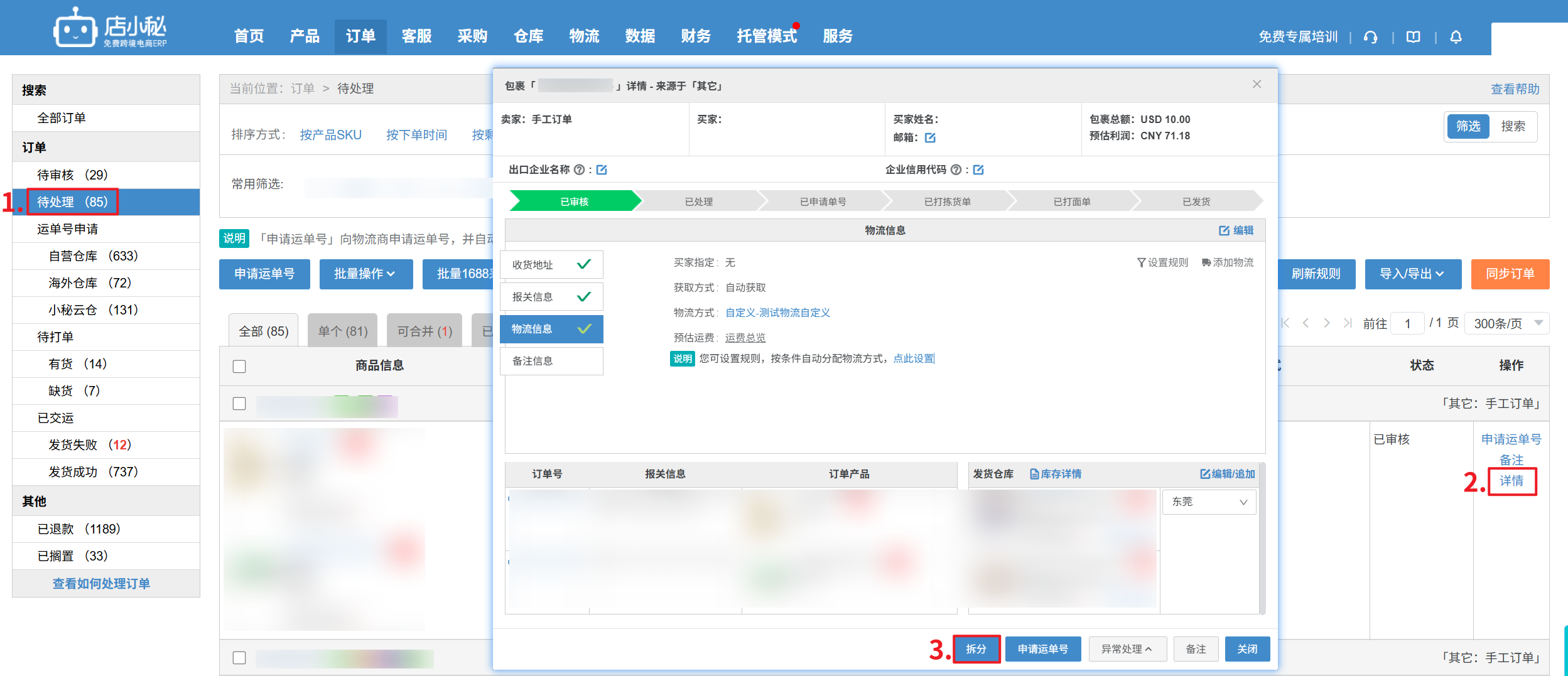Open the 异常处理 dropdown menu
Screen dimensions: 1568x676
tap(1127, 650)
